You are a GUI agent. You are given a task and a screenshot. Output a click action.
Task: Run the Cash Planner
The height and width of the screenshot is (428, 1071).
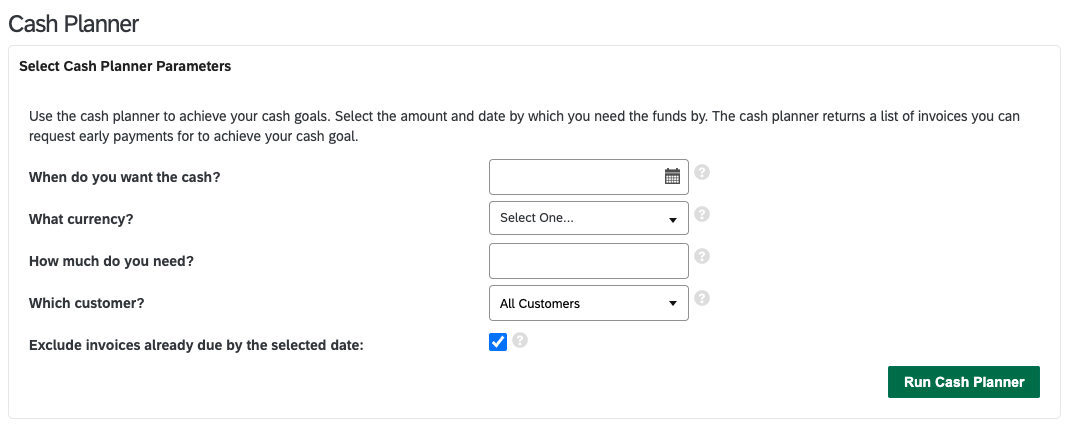click(964, 382)
